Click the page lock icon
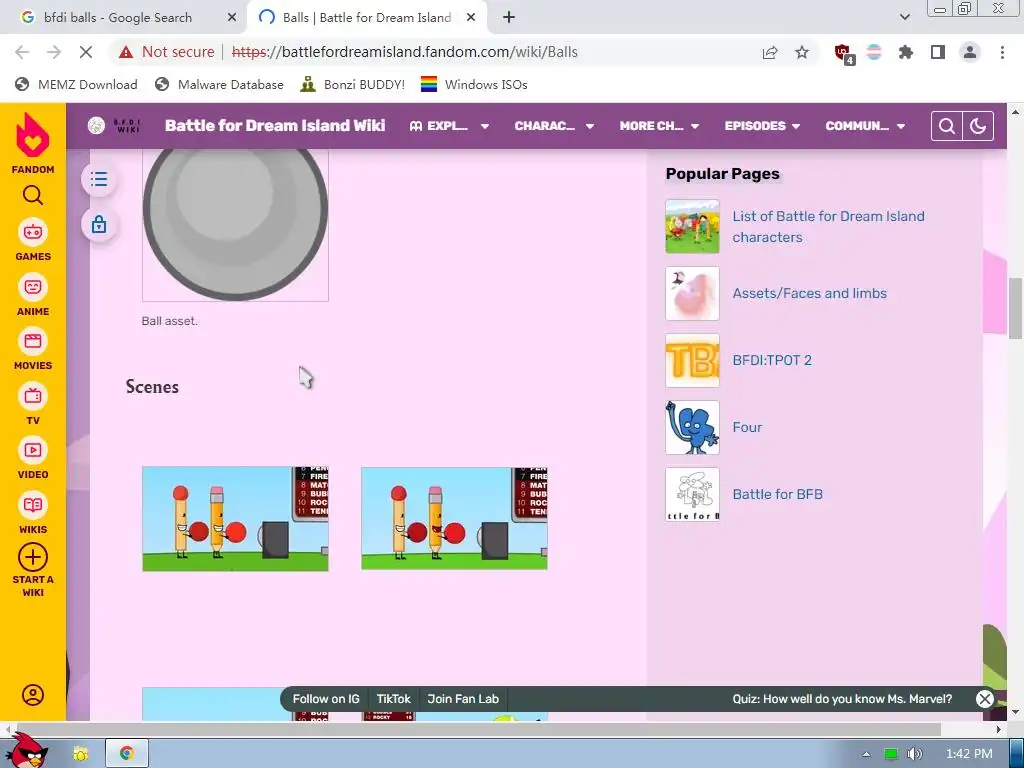The image size is (1024, 768). coord(99,225)
